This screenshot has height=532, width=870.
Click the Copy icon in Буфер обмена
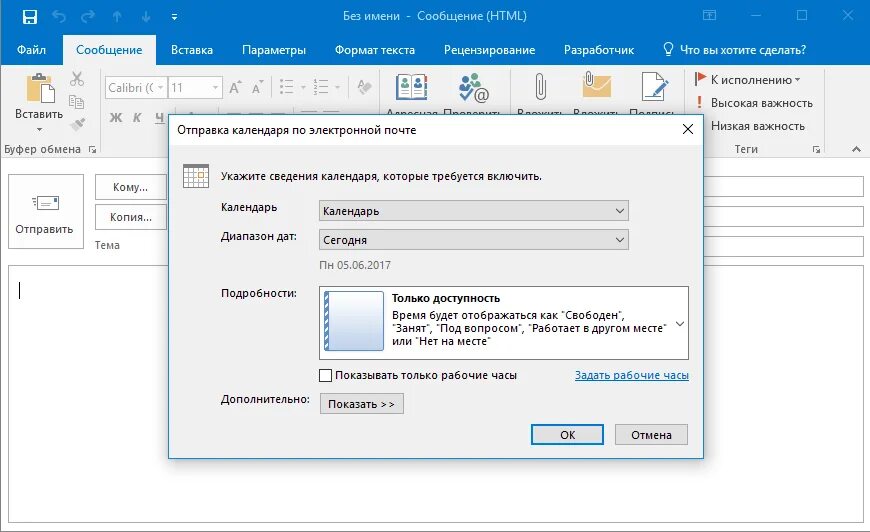pos(77,102)
